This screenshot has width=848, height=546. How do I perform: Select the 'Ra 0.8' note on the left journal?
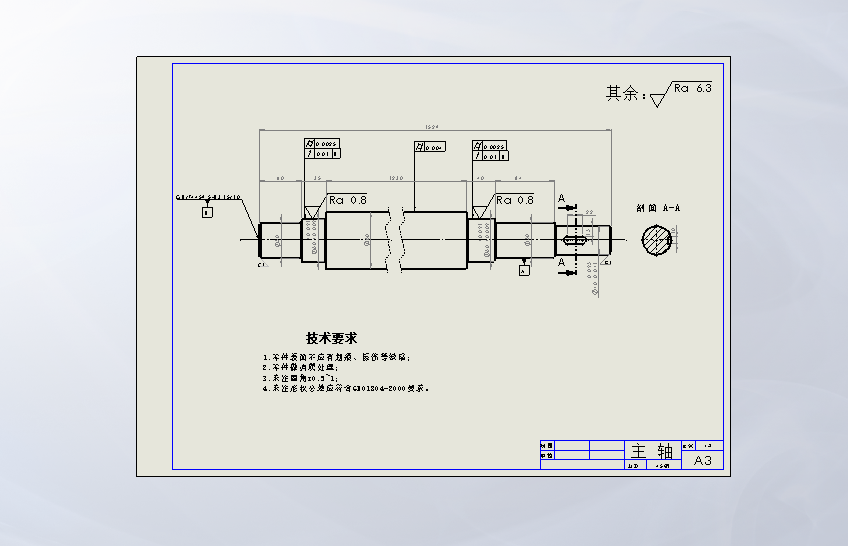tap(348, 200)
